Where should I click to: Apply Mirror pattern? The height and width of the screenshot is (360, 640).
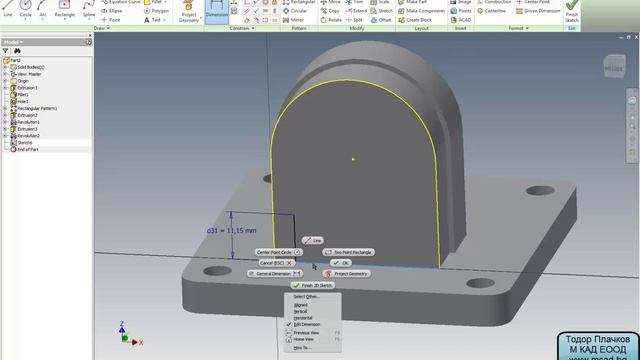click(293, 20)
